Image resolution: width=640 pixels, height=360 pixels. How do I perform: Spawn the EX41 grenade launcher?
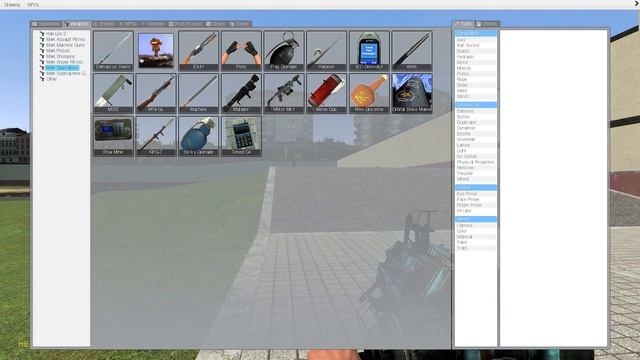198,51
